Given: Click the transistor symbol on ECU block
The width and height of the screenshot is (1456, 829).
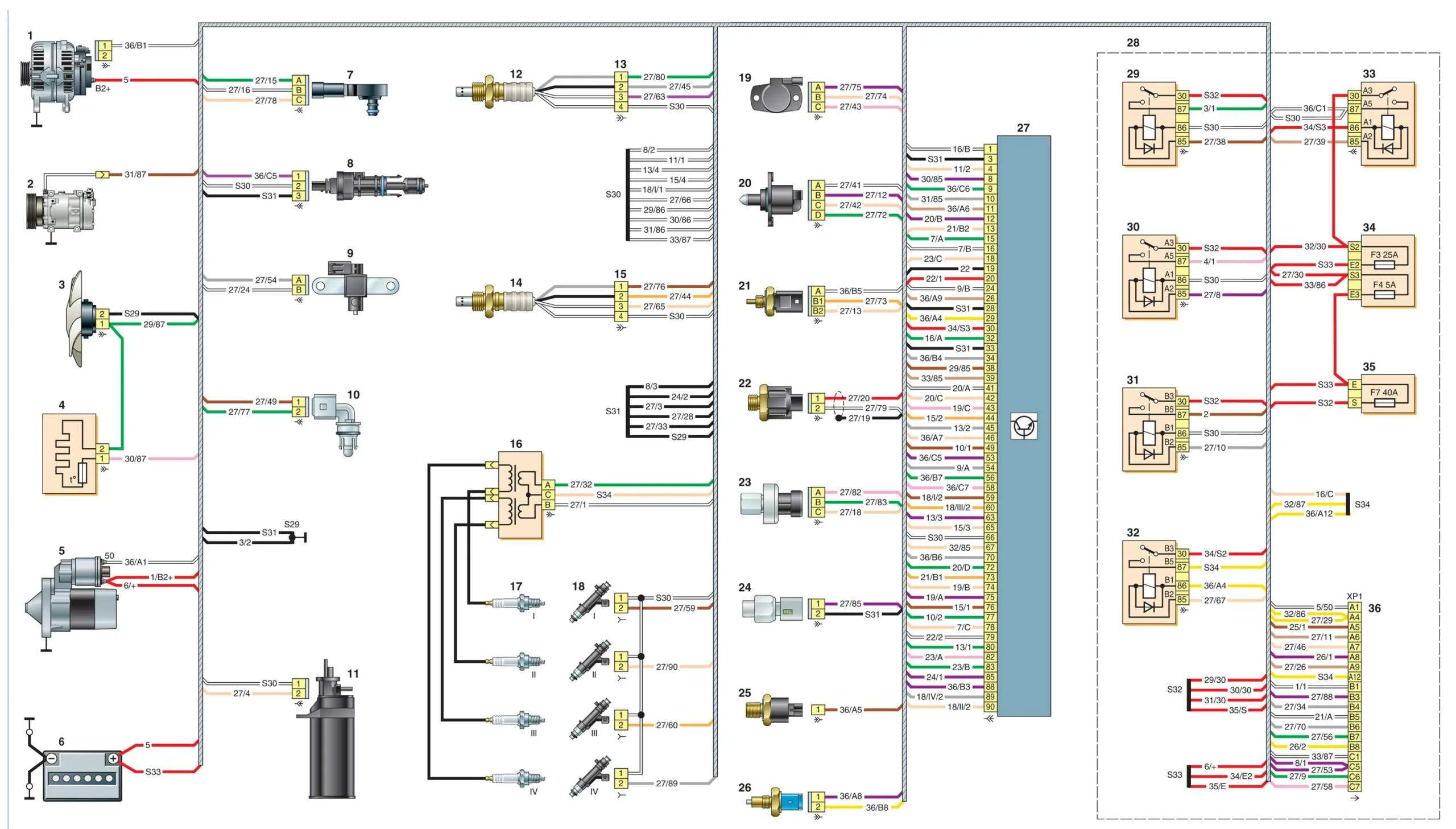Looking at the screenshot, I should [x=1024, y=426].
